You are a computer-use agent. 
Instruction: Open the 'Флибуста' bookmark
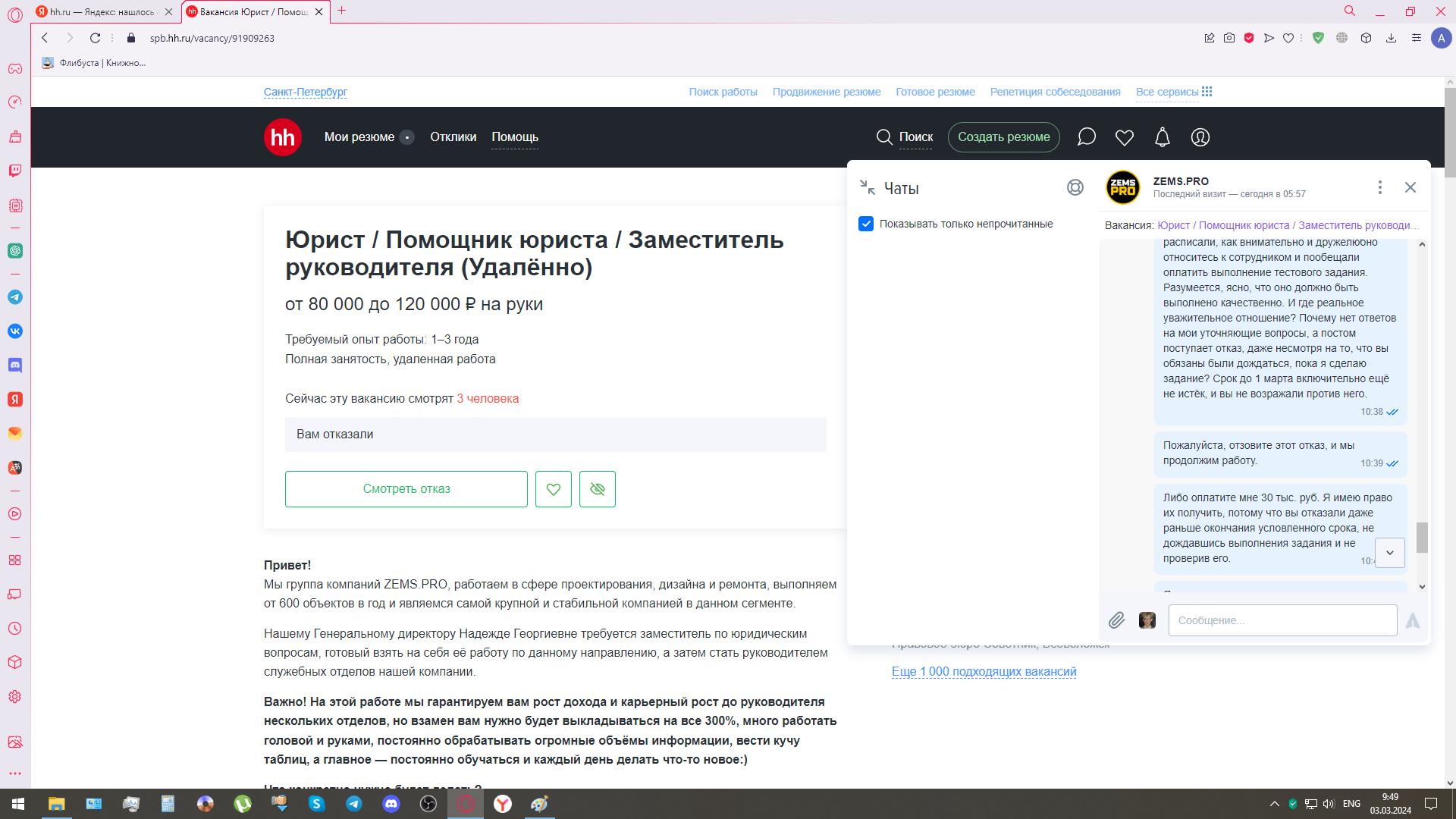pos(94,63)
